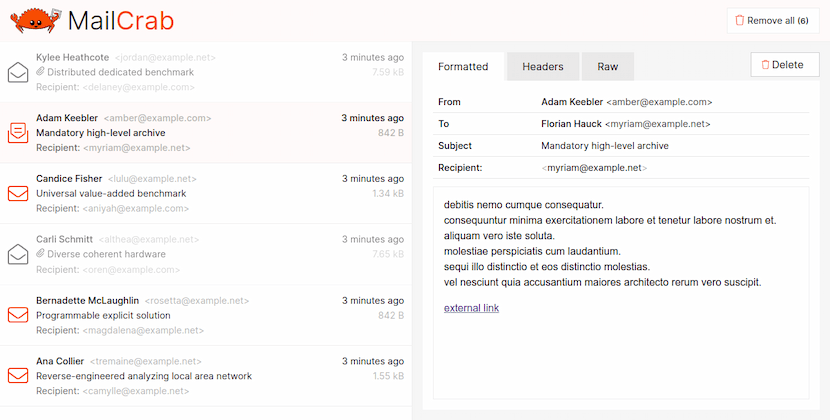Image resolution: width=830 pixels, height=420 pixels.
Task: Click the trash icon in Delete button
Action: 765,65
